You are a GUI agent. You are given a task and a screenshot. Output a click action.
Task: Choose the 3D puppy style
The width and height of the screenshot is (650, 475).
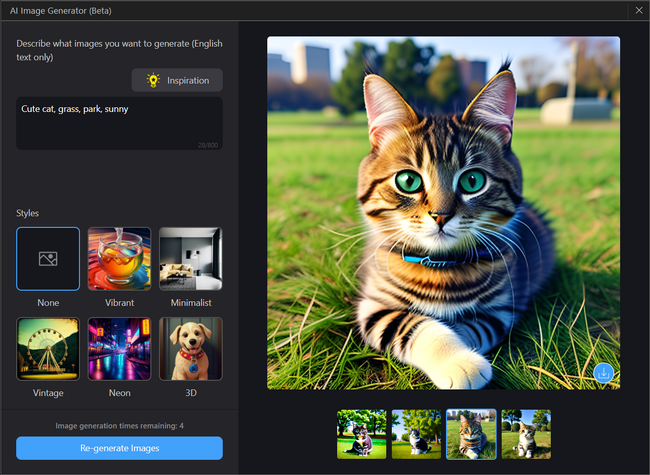191,349
